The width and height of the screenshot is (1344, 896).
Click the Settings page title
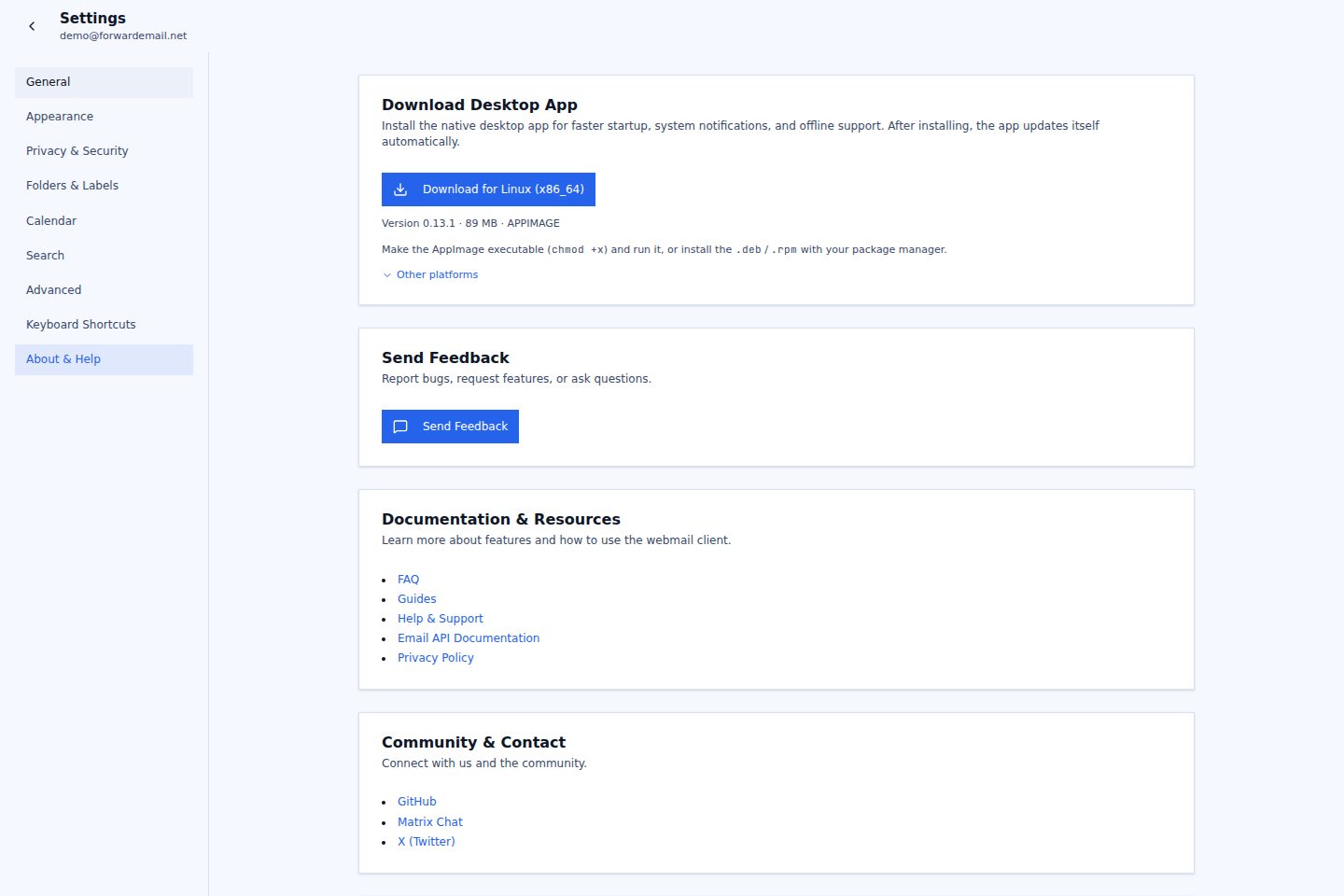(92, 18)
